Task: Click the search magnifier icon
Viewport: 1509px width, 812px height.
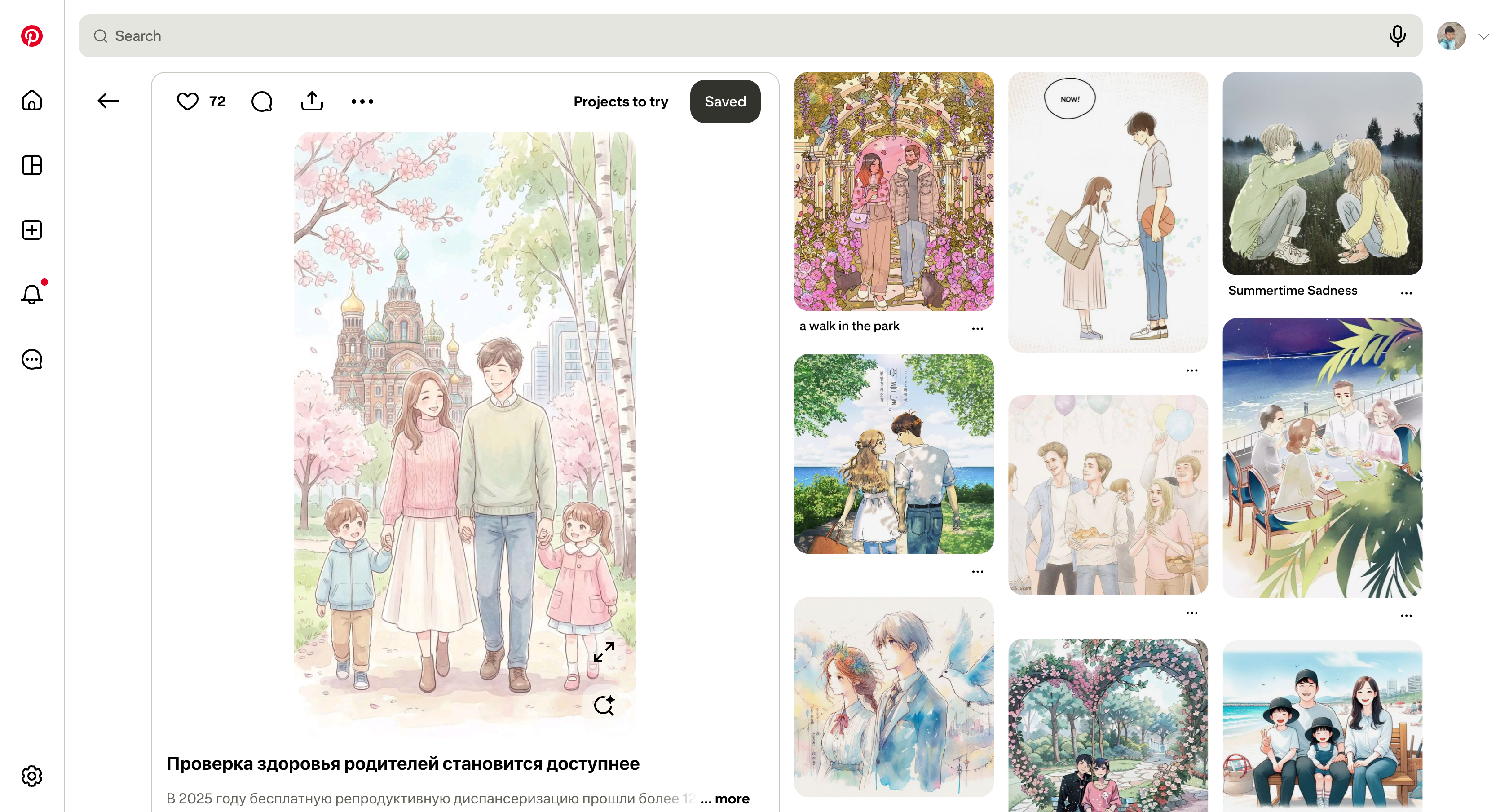Action: [100, 36]
